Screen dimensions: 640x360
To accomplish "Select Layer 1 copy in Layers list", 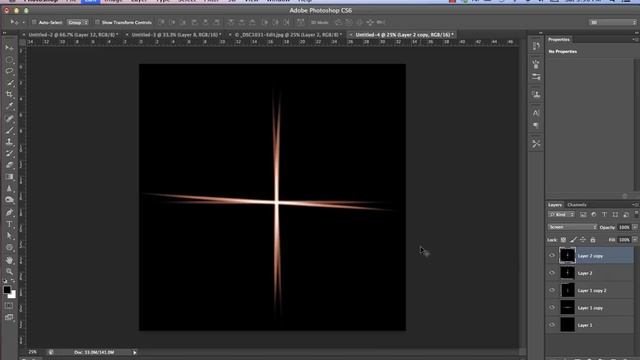I will click(x=590, y=308).
